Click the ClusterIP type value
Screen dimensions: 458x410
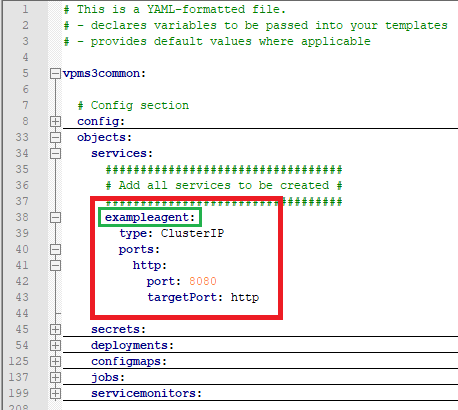[192, 233]
